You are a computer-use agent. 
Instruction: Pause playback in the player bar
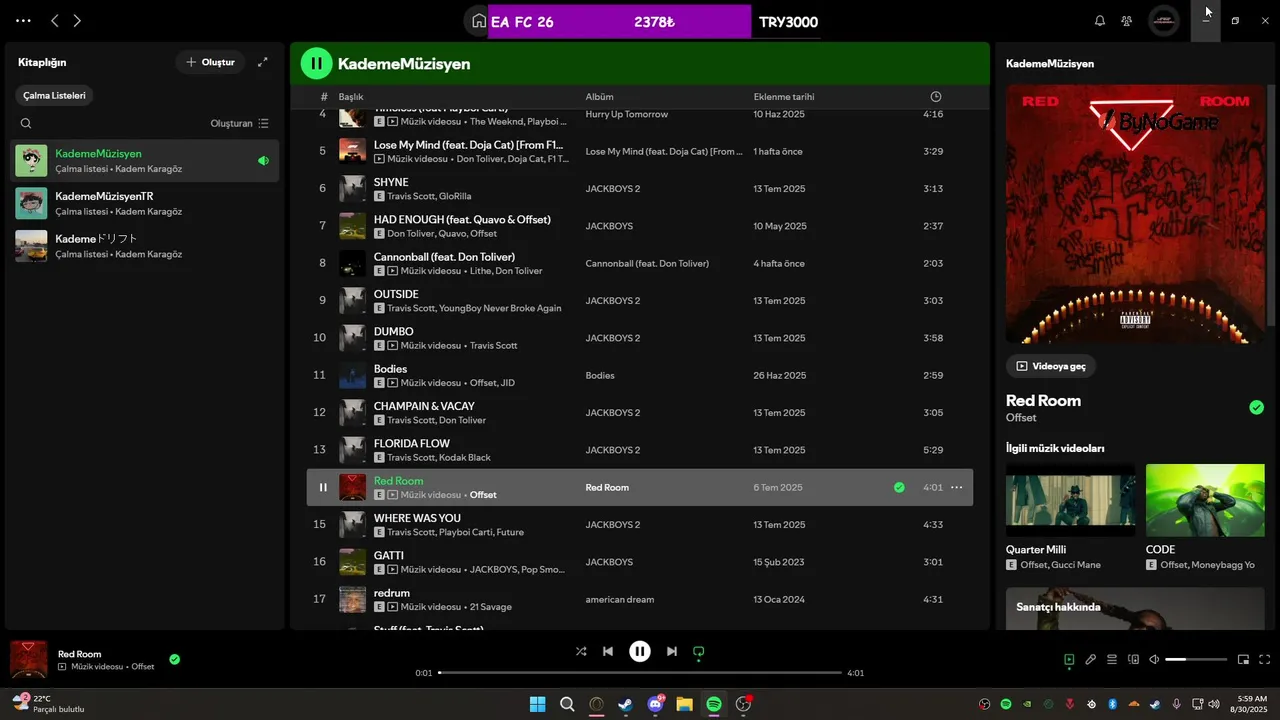click(x=640, y=651)
